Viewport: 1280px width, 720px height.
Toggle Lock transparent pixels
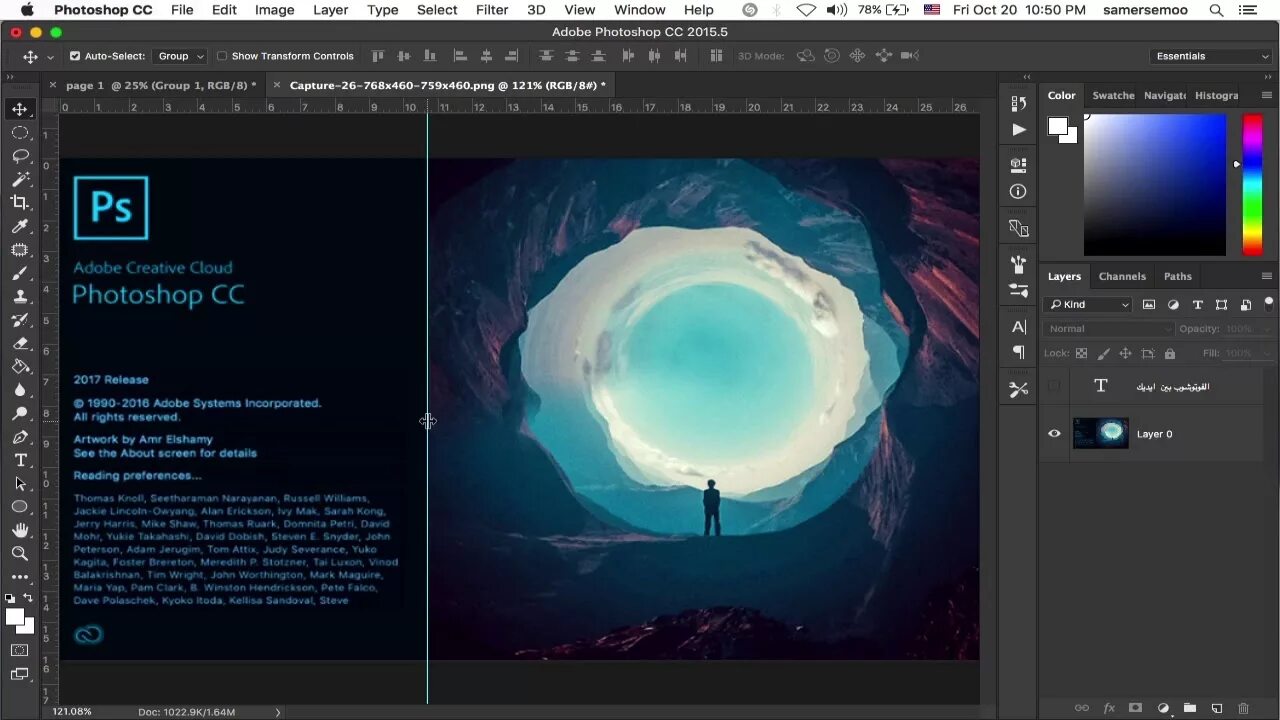(x=1081, y=353)
